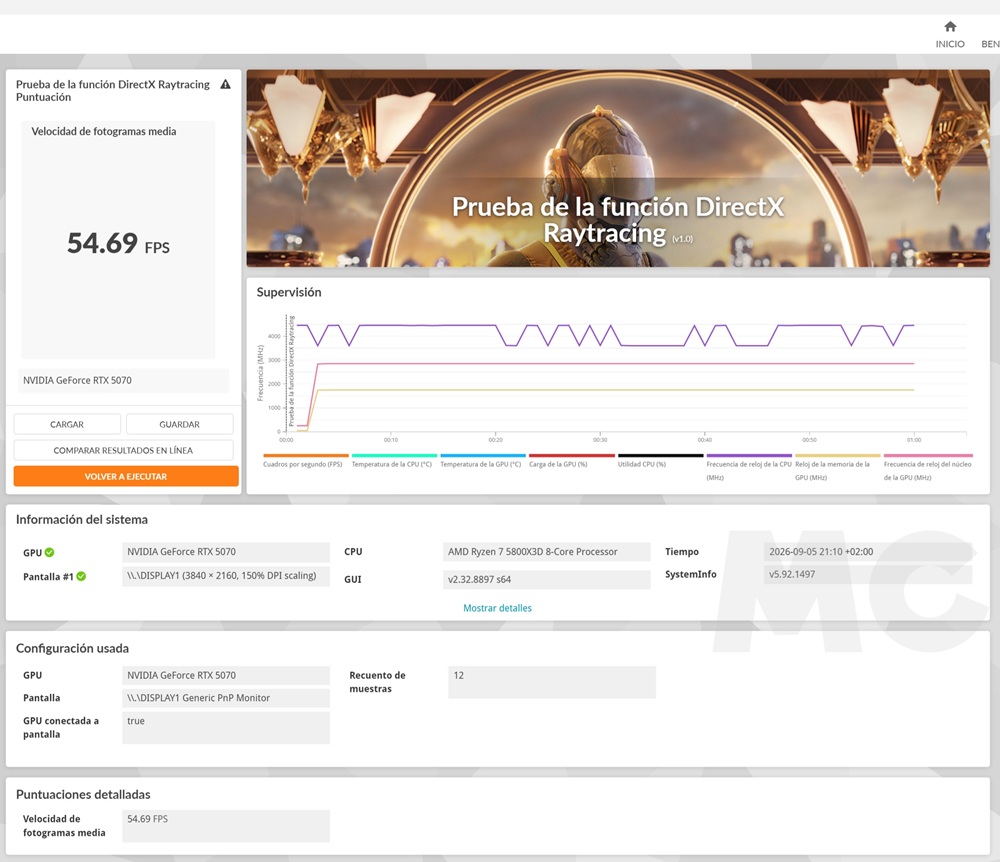The image size is (1000, 862).
Task: Click the Velocidad de fotogramas media label in score card
Action: point(104,131)
